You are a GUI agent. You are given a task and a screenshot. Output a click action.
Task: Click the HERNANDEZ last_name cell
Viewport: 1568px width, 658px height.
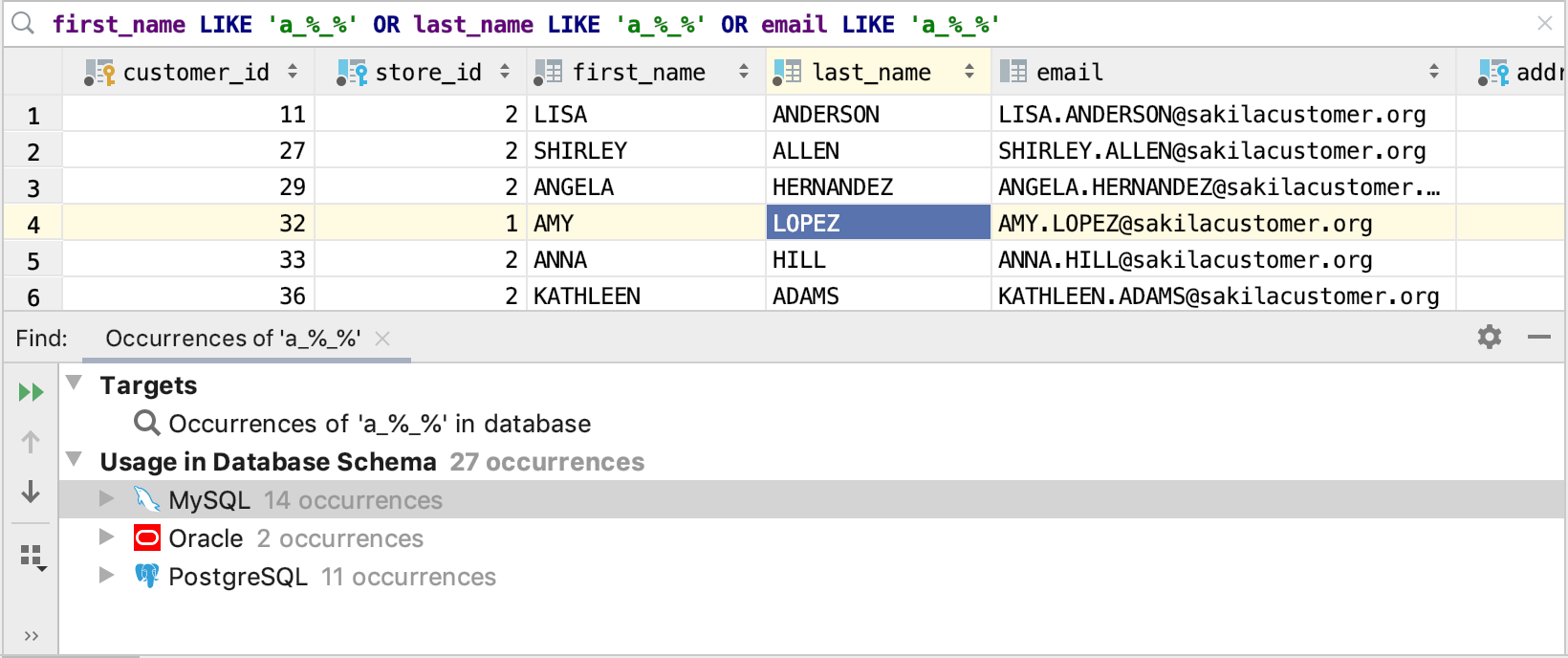(x=879, y=186)
